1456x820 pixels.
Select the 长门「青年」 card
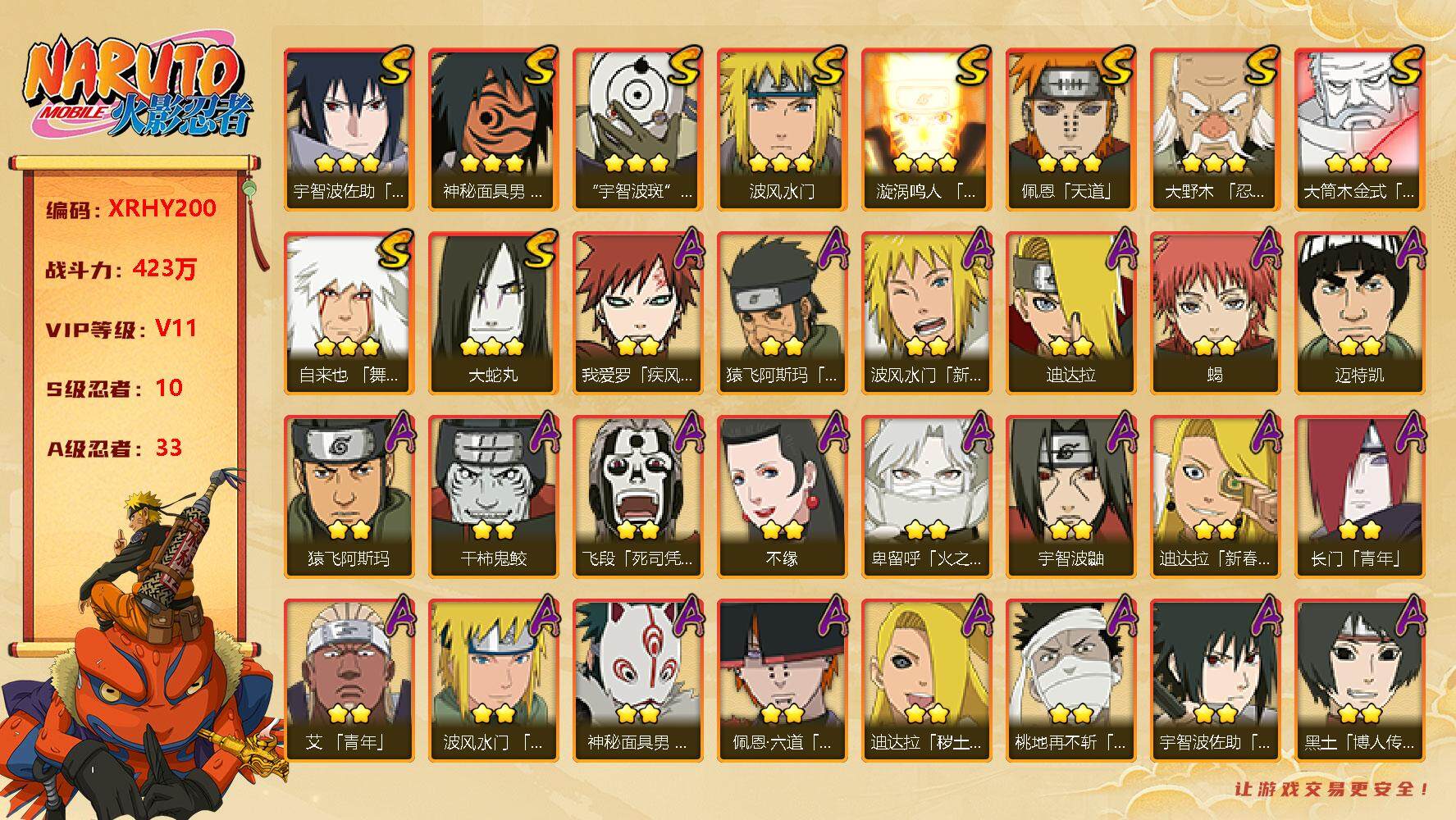click(x=1359, y=496)
